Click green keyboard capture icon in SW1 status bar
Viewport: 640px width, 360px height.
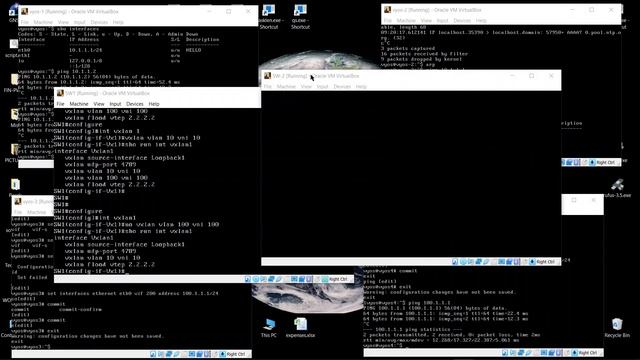coord(325,279)
